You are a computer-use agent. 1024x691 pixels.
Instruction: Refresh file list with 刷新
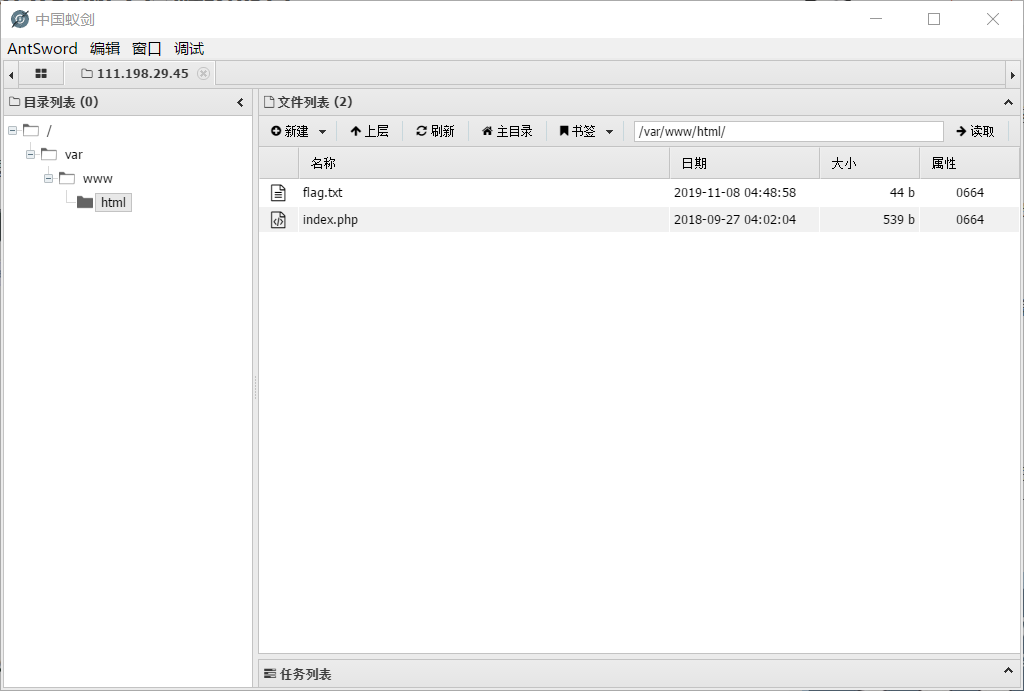[x=435, y=131]
